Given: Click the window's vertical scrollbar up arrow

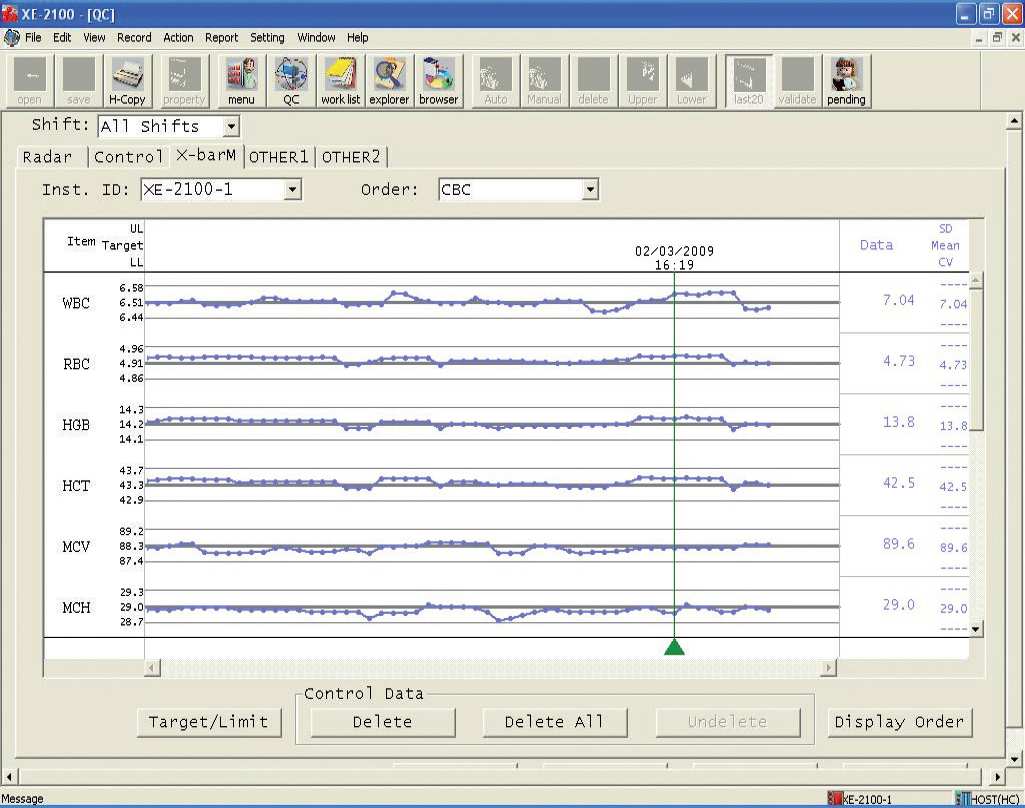Looking at the screenshot, I should 1014,120.
